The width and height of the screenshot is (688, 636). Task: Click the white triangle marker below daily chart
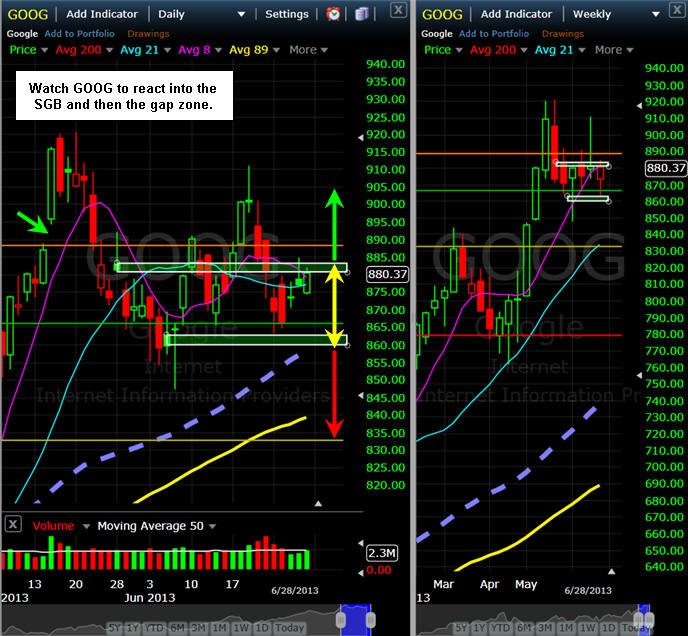tap(318, 503)
